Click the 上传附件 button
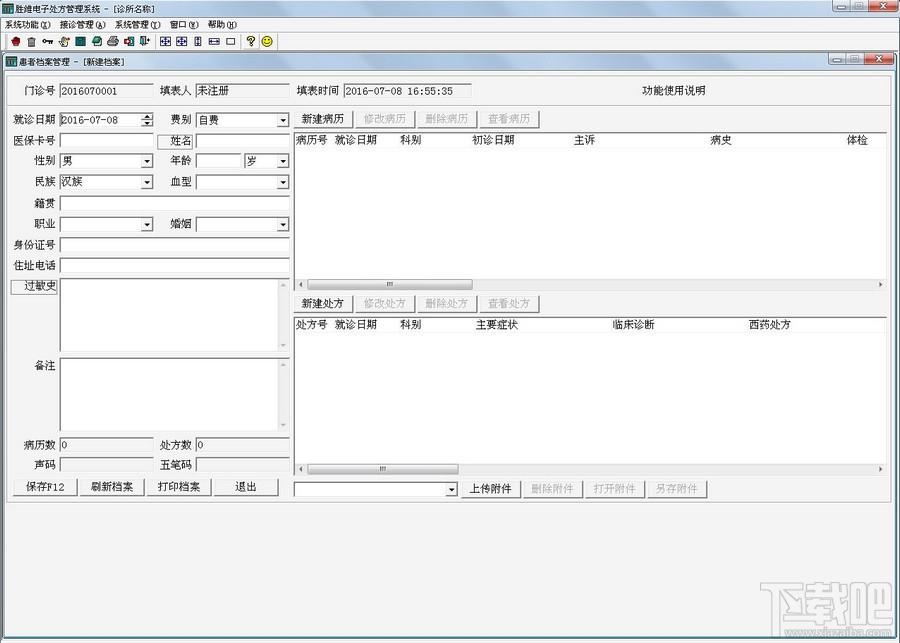 pyautogui.click(x=491, y=489)
